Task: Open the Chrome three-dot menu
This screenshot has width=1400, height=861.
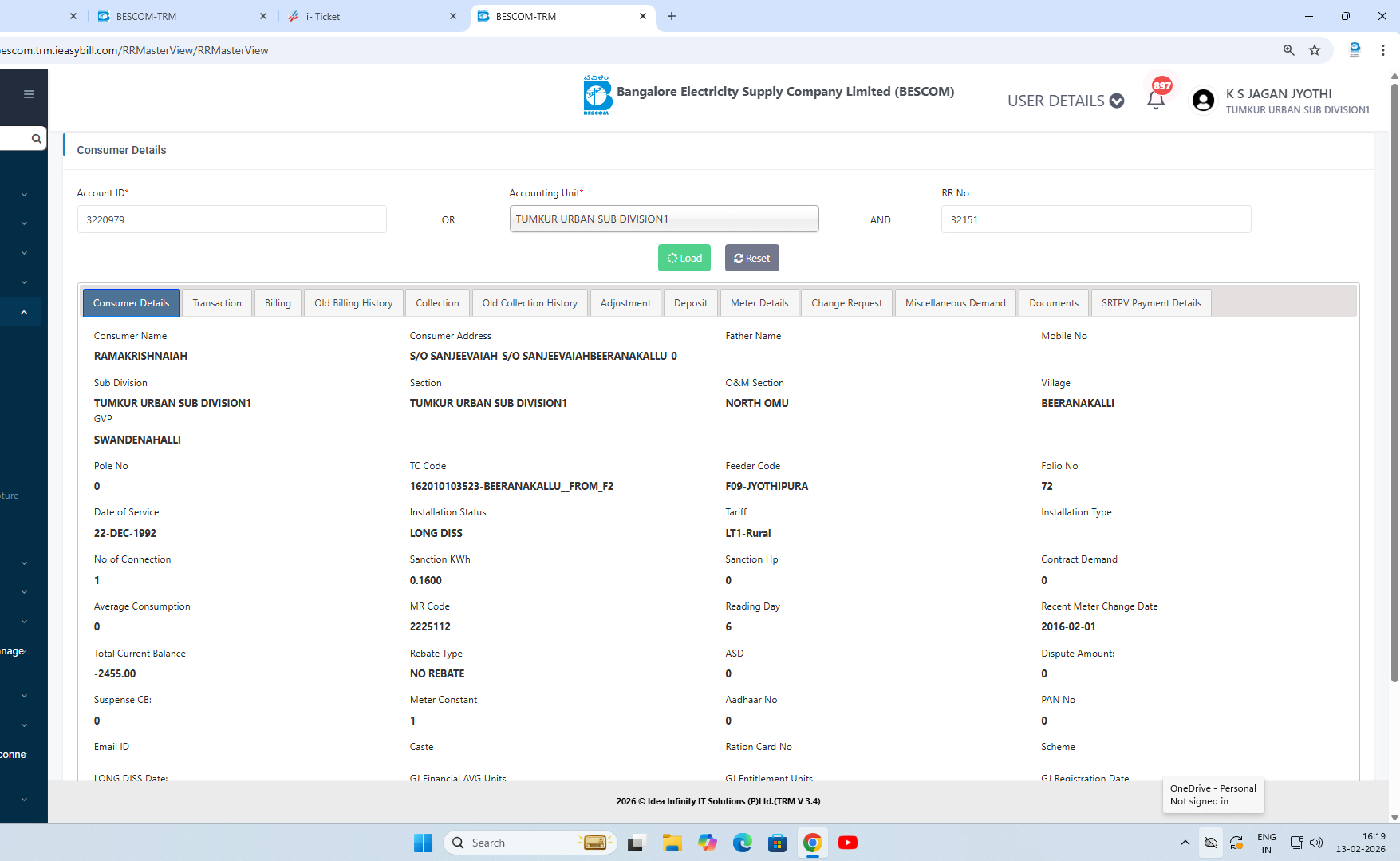Action: coord(1383,50)
